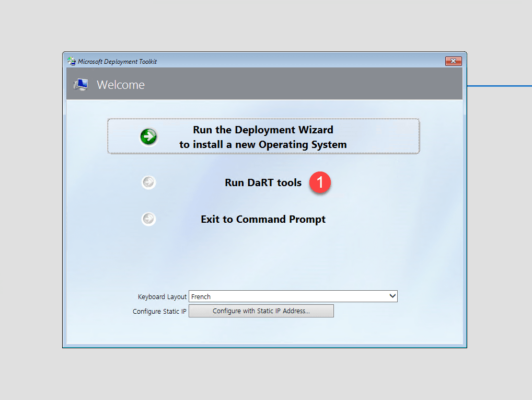Click the Keyboard Layout label
Screen dimensions: 532x400
(162, 297)
